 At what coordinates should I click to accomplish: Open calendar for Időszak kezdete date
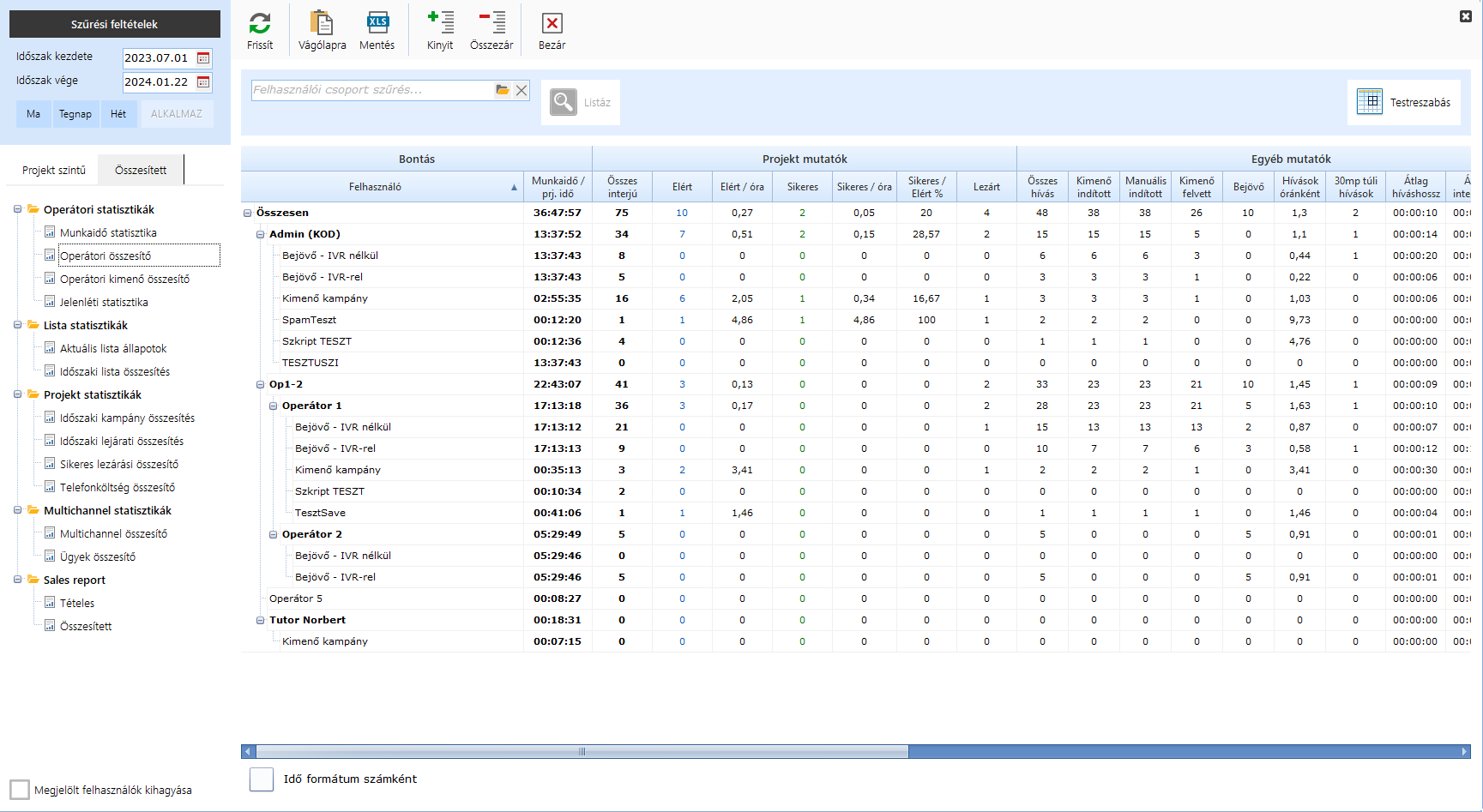(203, 58)
